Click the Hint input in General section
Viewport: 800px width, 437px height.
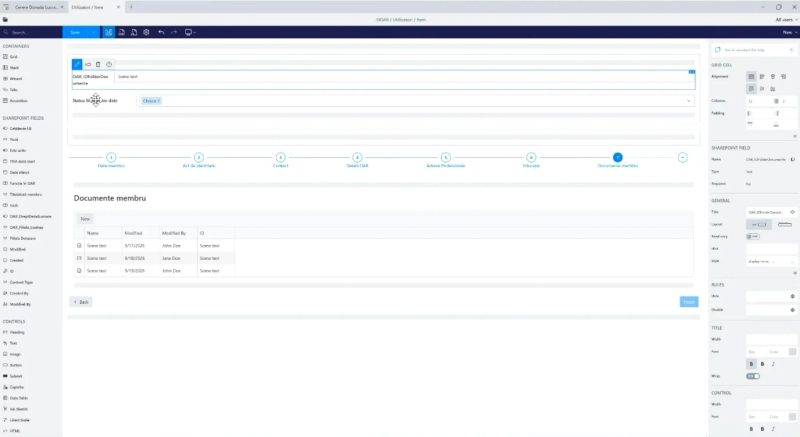(x=771, y=249)
